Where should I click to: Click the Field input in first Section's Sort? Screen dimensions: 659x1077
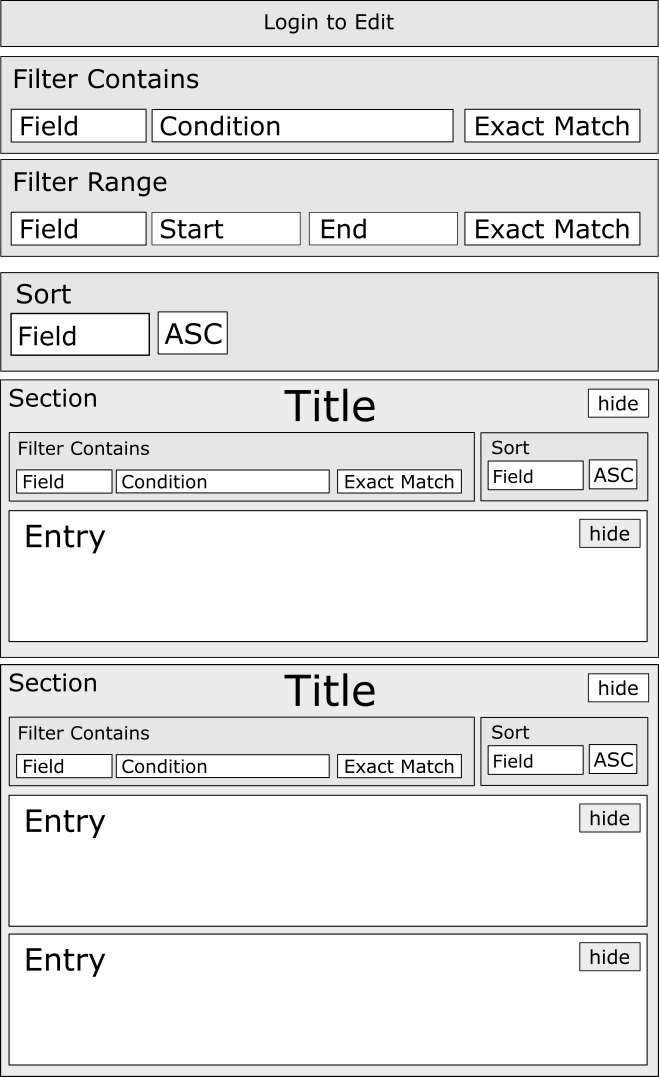[x=535, y=475]
